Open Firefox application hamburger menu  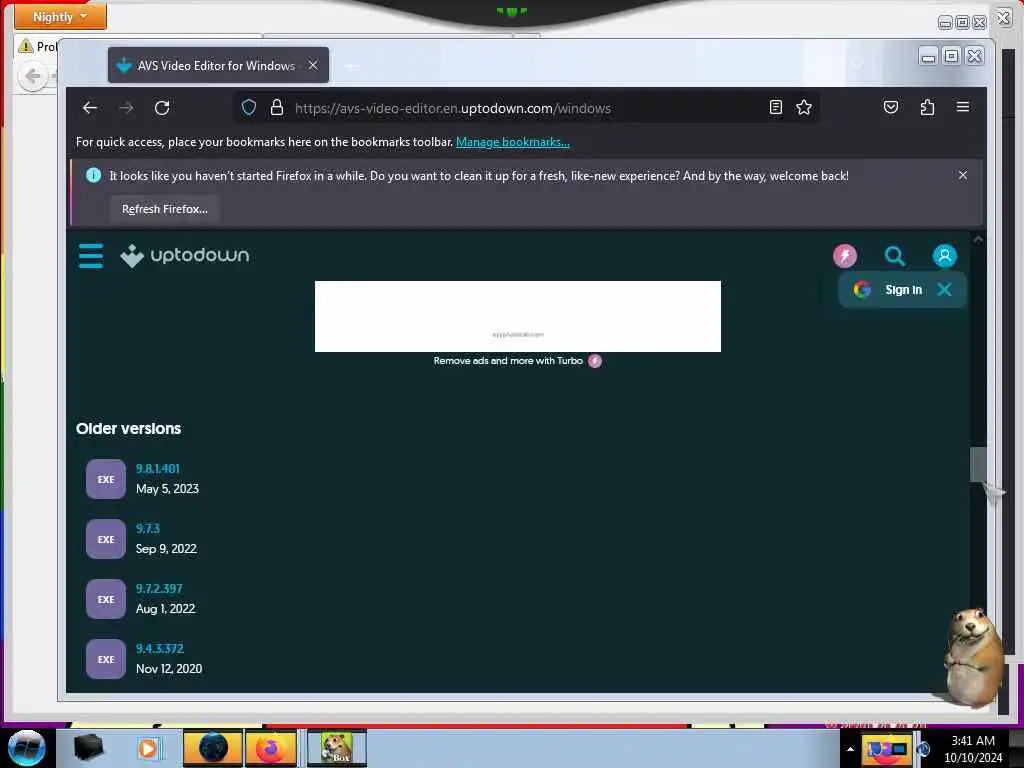[963, 107]
